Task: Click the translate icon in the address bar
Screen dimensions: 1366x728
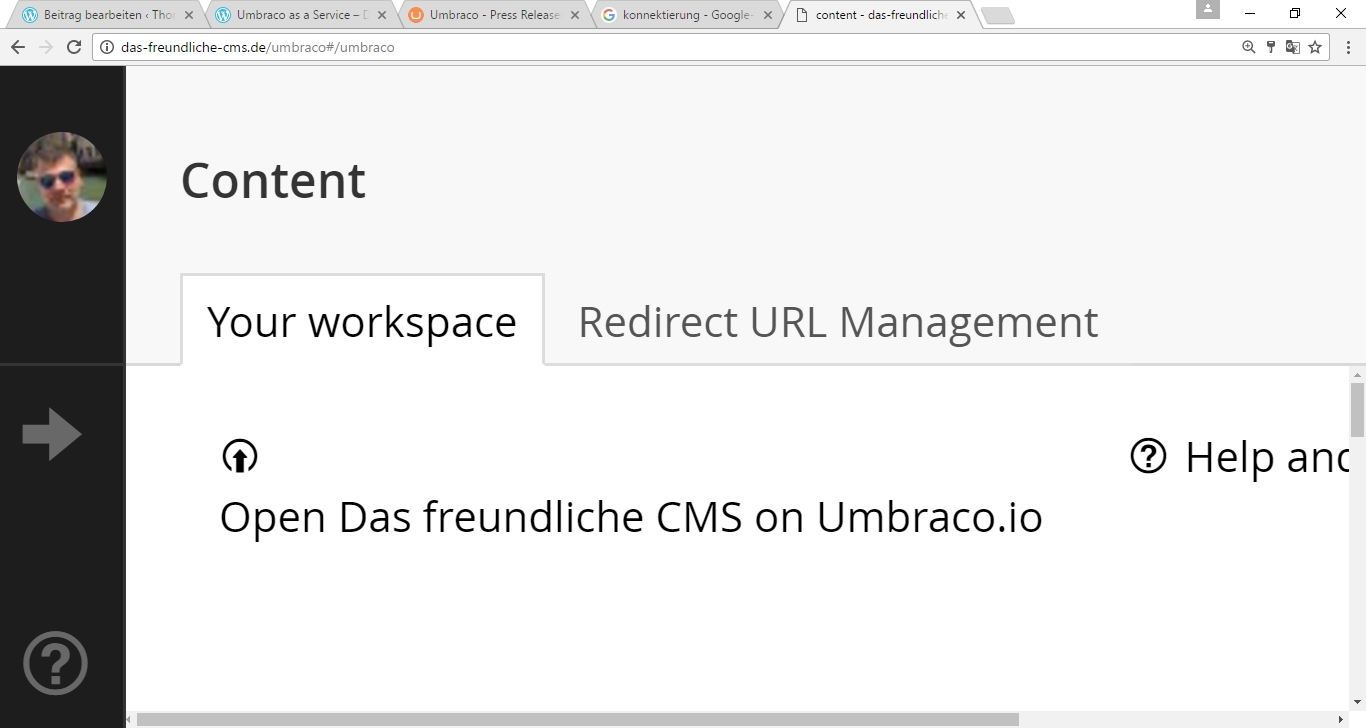Action: pyautogui.click(x=1292, y=47)
